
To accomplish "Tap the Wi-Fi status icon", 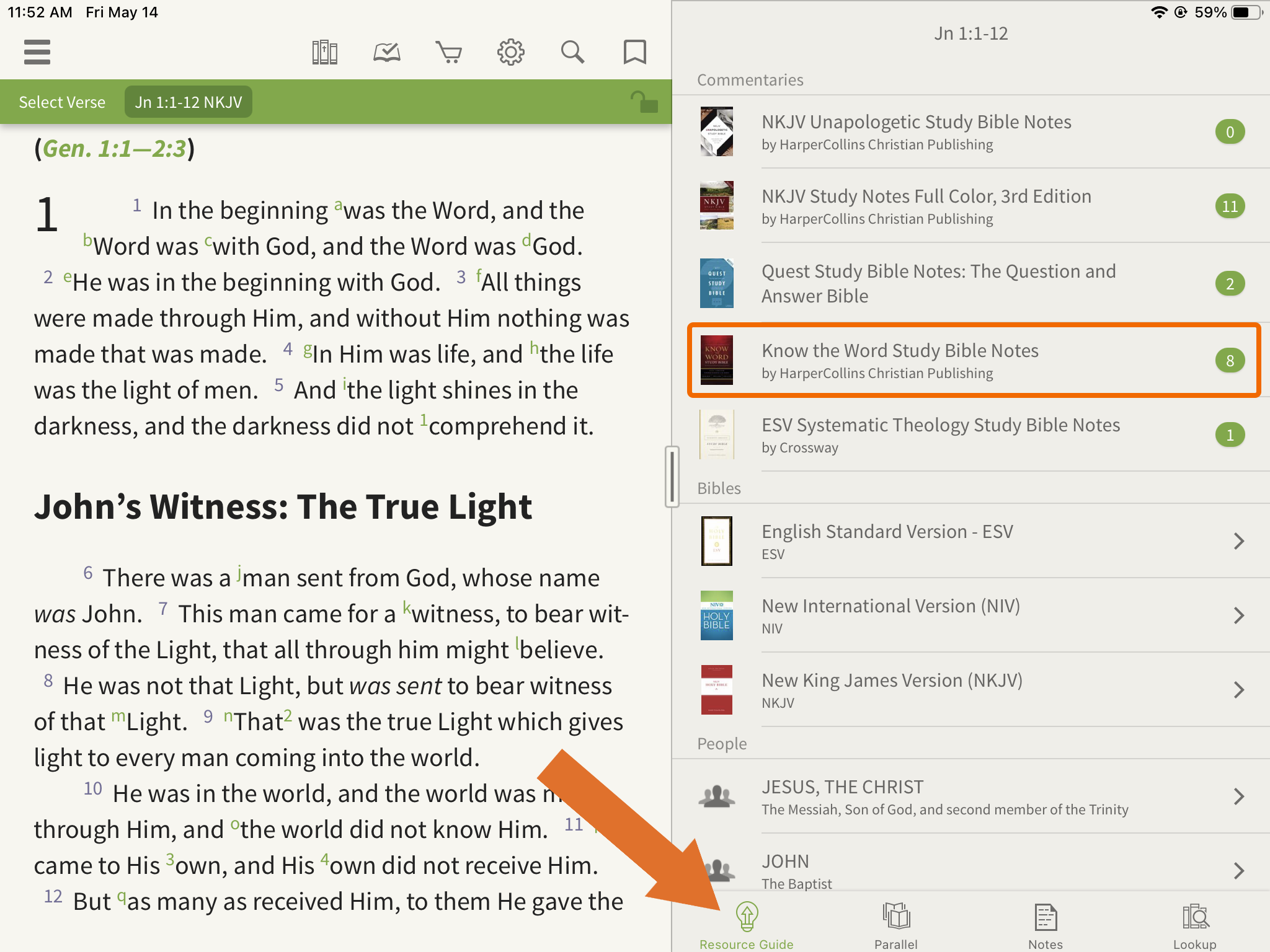I will pos(1159,12).
